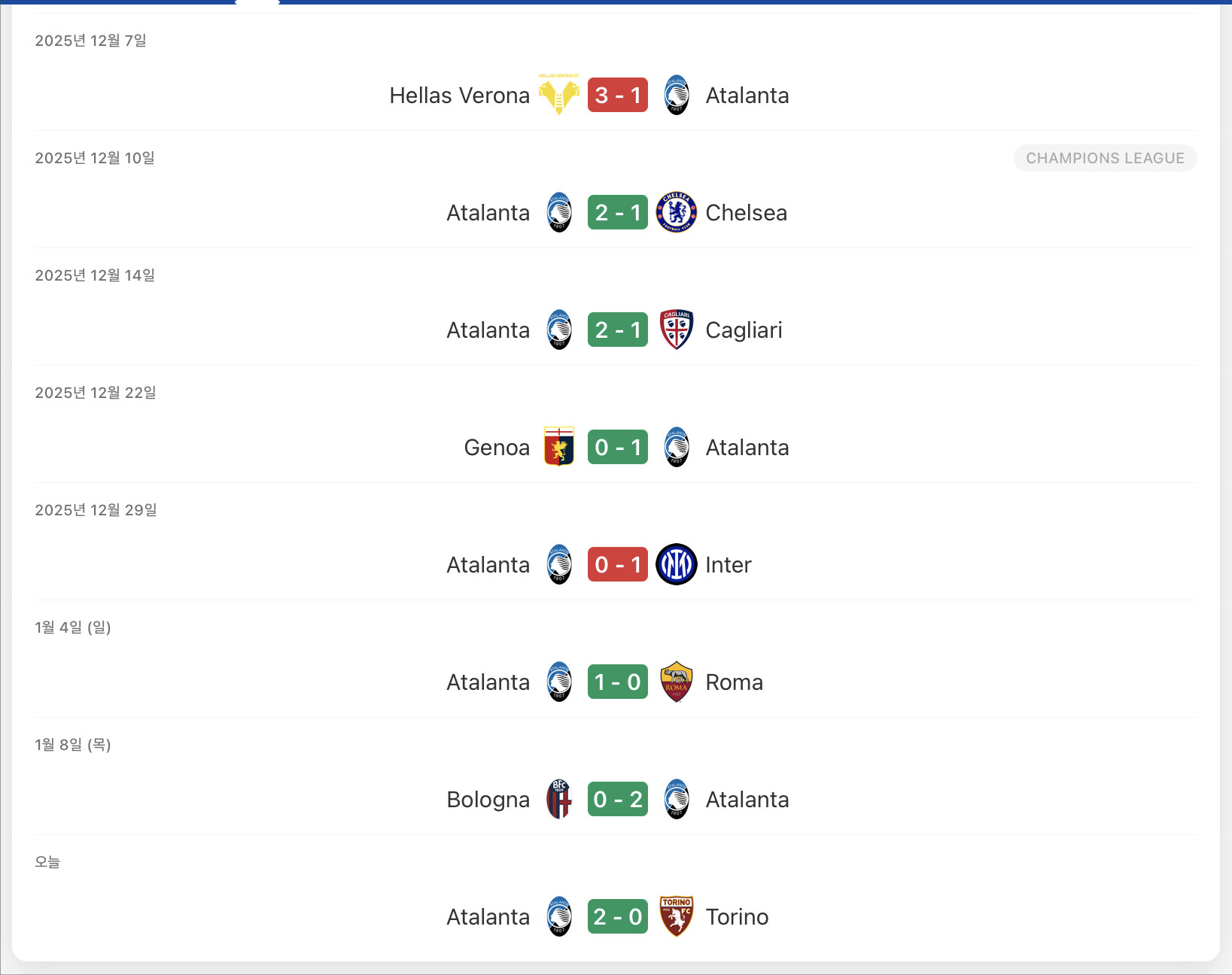
Task: Click Atalanta crest in the Hellas Verona match
Action: pos(676,95)
